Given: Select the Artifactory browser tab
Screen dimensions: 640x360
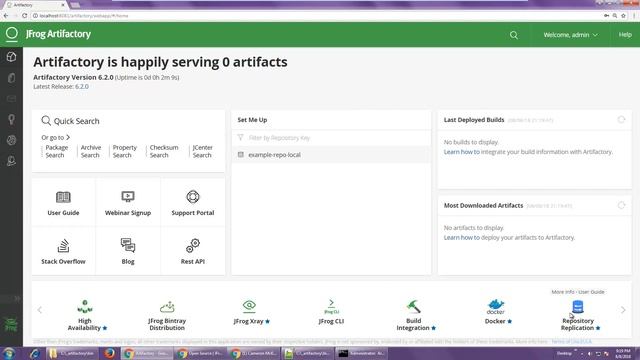Looking at the screenshot, I should pyautogui.click(x=35, y=5).
